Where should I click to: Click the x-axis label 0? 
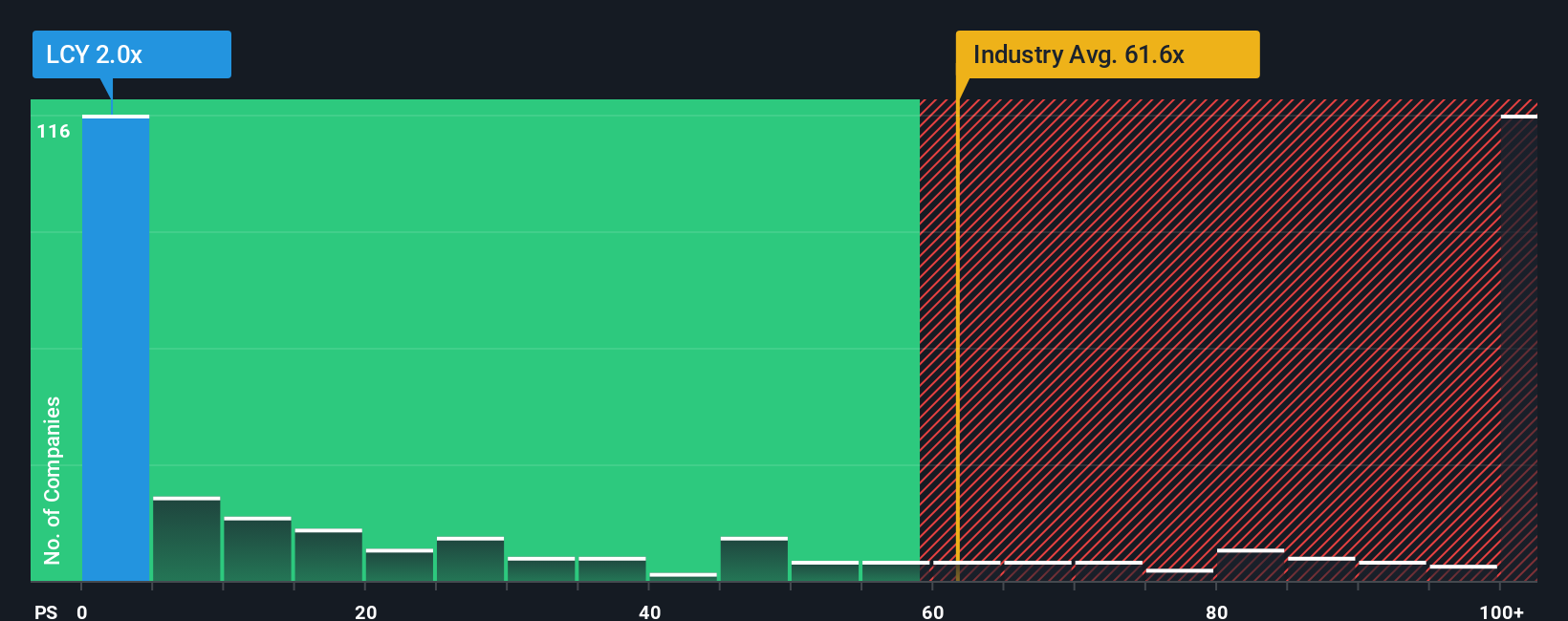point(82,611)
